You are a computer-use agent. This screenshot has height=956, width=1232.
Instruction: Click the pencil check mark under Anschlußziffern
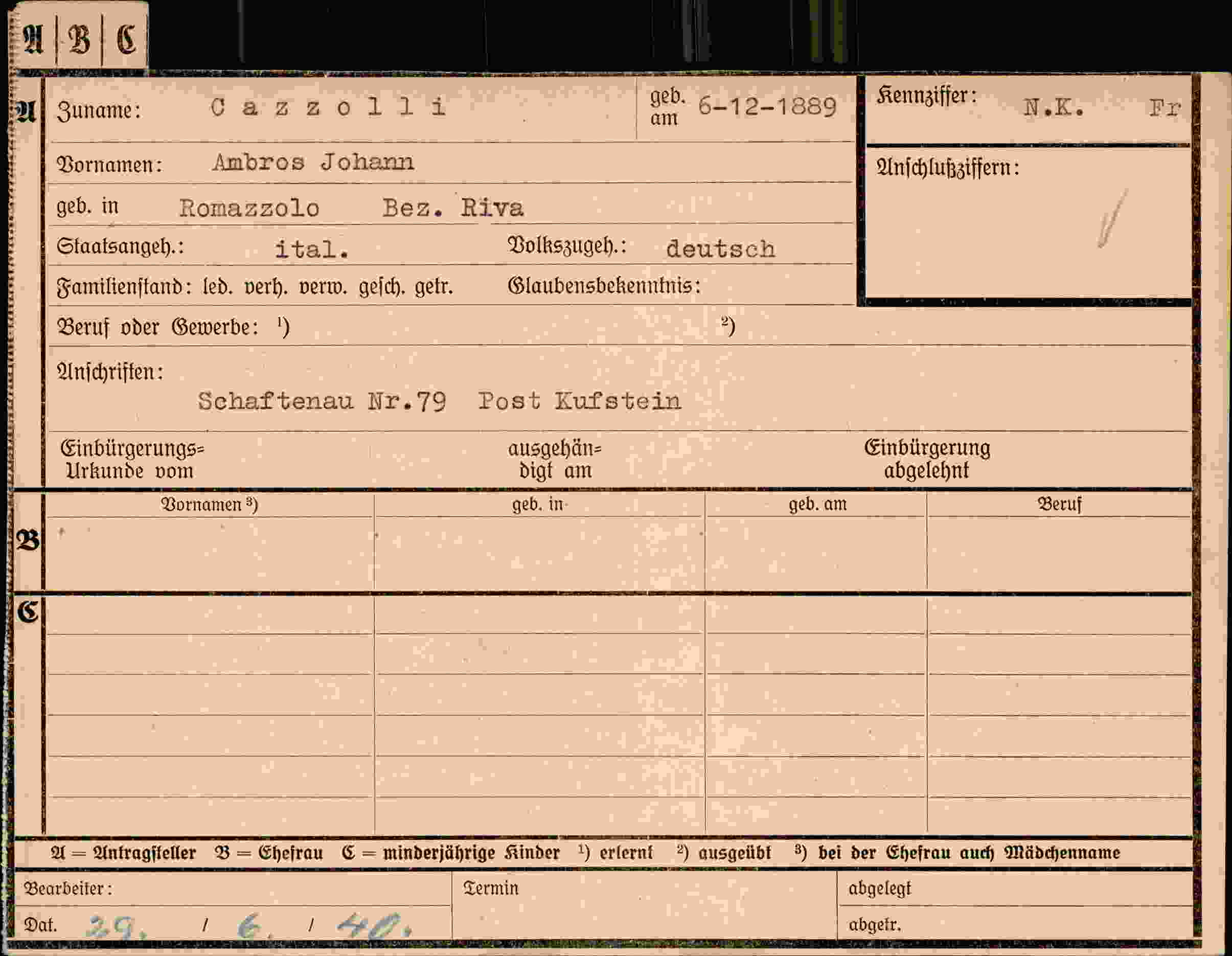[x=1112, y=219]
